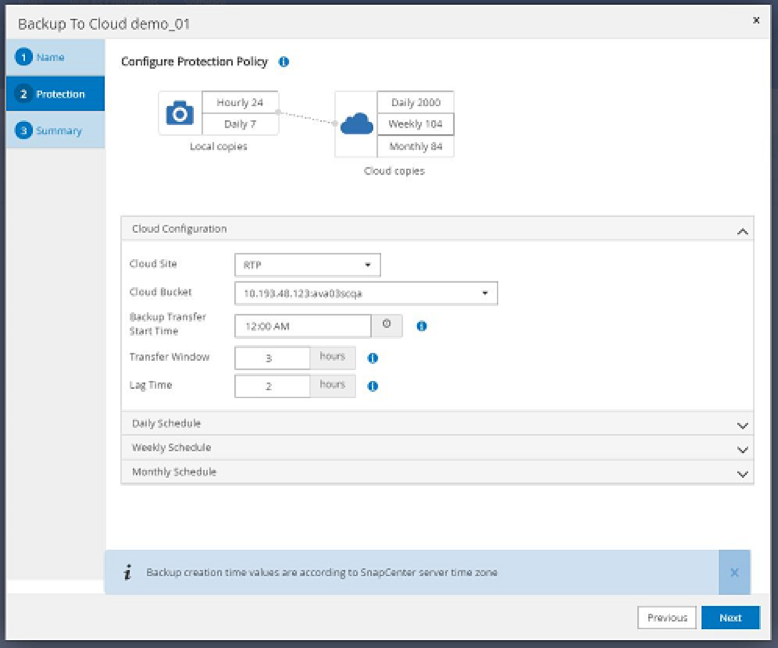Click the cloud copies icon
This screenshot has height=648, width=778.
[356, 124]
